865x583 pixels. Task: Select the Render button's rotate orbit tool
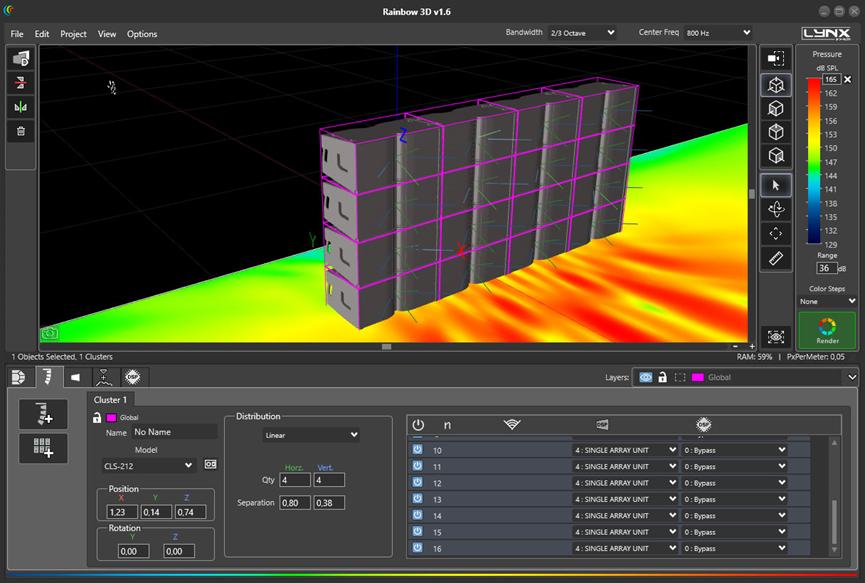(776, 209)
